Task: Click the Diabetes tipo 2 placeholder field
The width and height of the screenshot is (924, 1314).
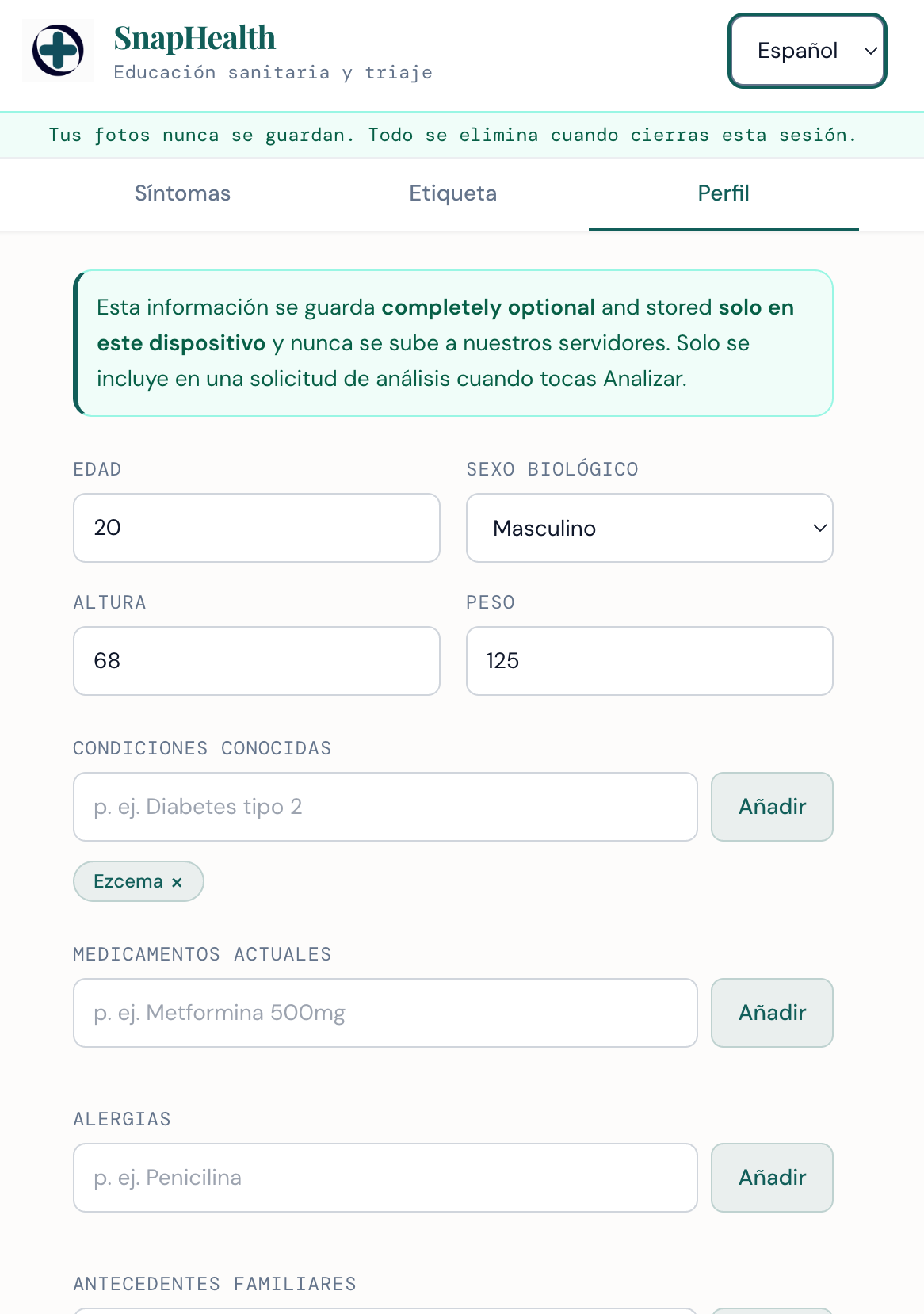Action: pyautogui.click(x=385, y=807)
